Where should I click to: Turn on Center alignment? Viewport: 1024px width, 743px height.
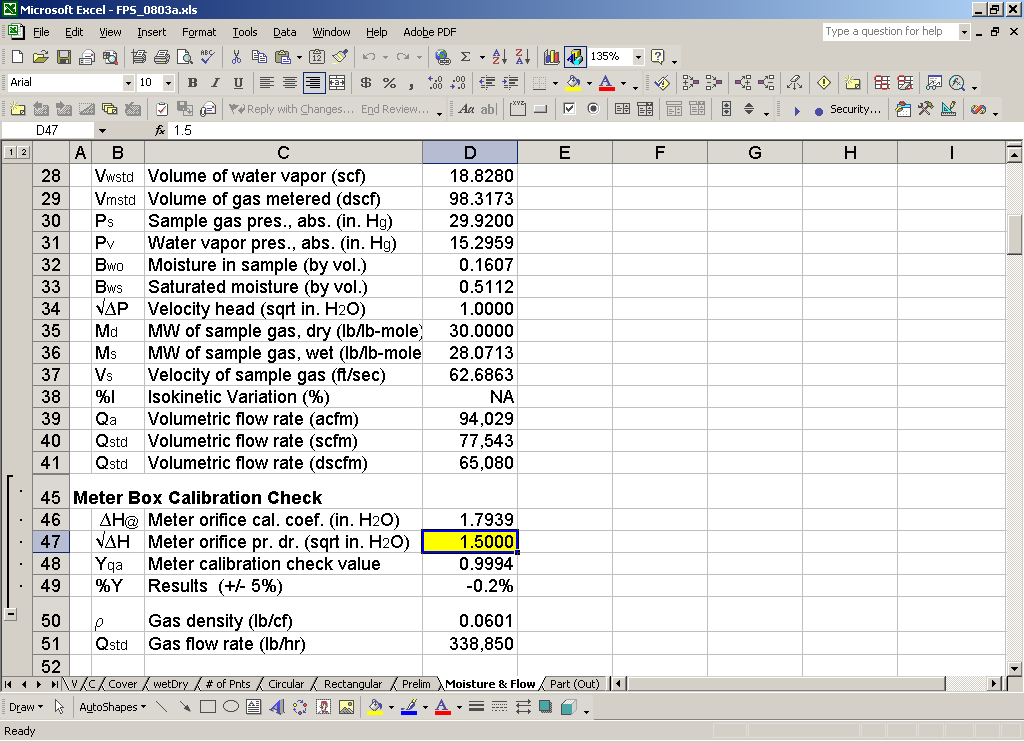289,83
